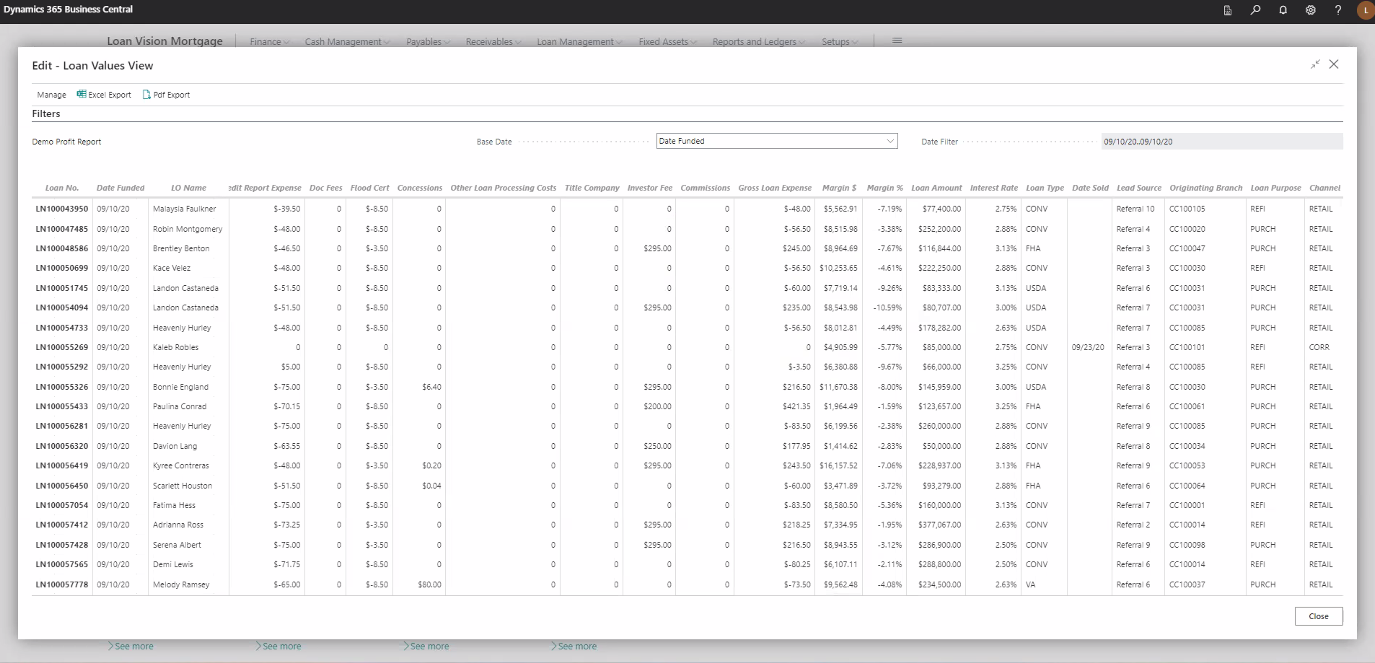Expand the Loan Management menu
This screenshot has width=1375, height=663.
[580, 41]
